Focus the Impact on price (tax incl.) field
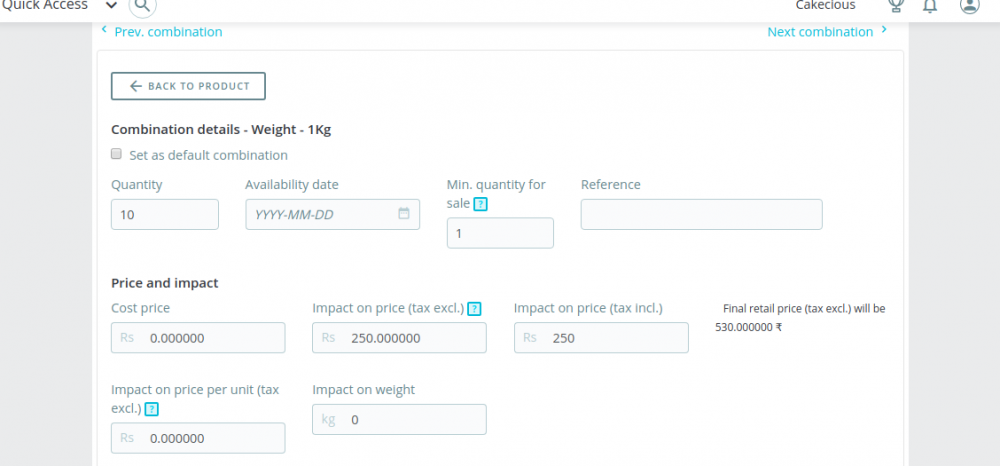1000x466 pixels. click(601, 338)
